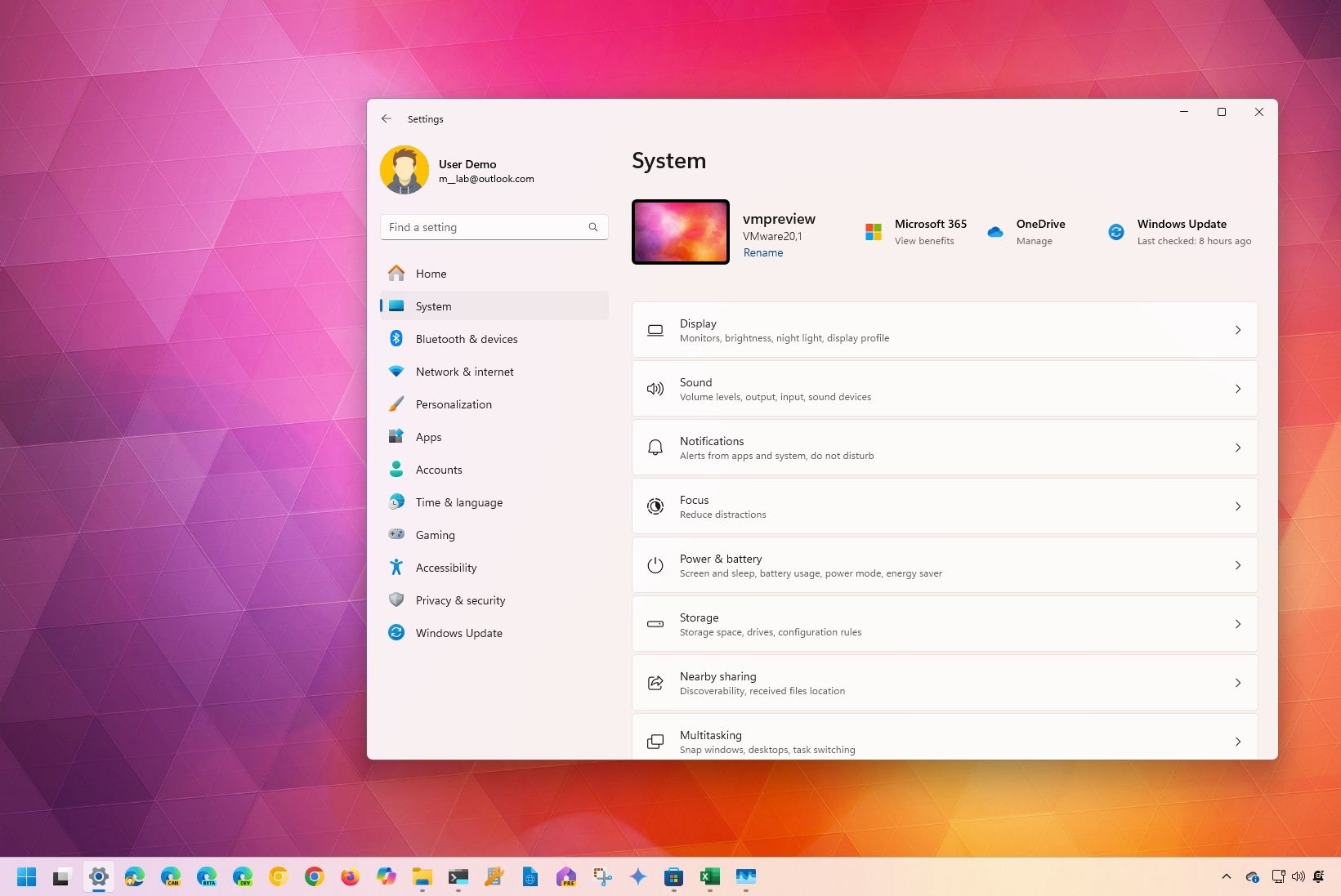Click View benefits under Microsoft 365
1341x896 pixels.
coord(923,241)
